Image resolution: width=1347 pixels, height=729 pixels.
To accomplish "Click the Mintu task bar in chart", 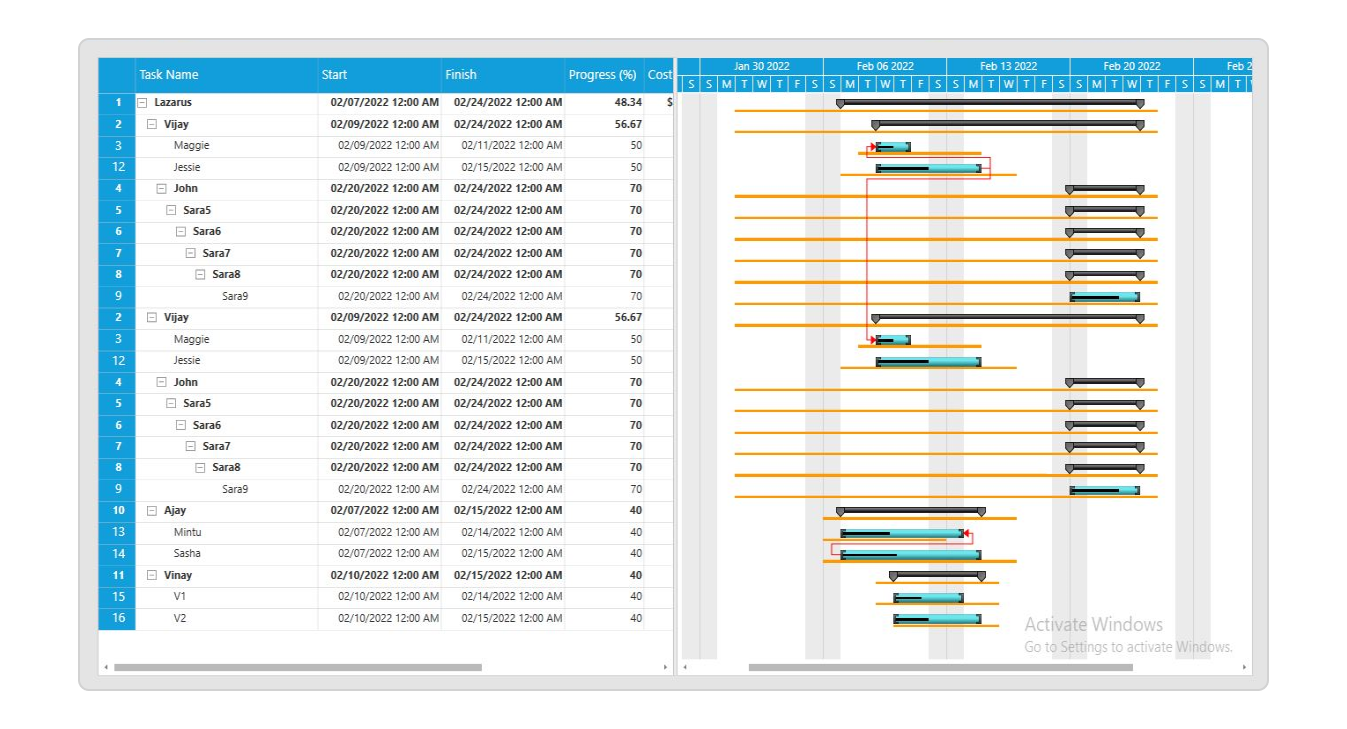I will 903,534.
